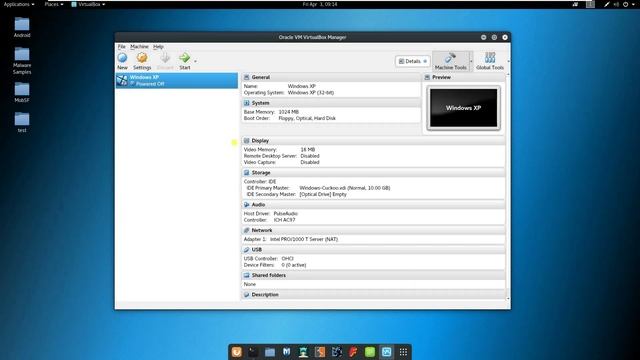Image resolution: width=640 pixels, height=360 pixels.
Task: Open the file manager from the dock
Action: pos(270,352)
